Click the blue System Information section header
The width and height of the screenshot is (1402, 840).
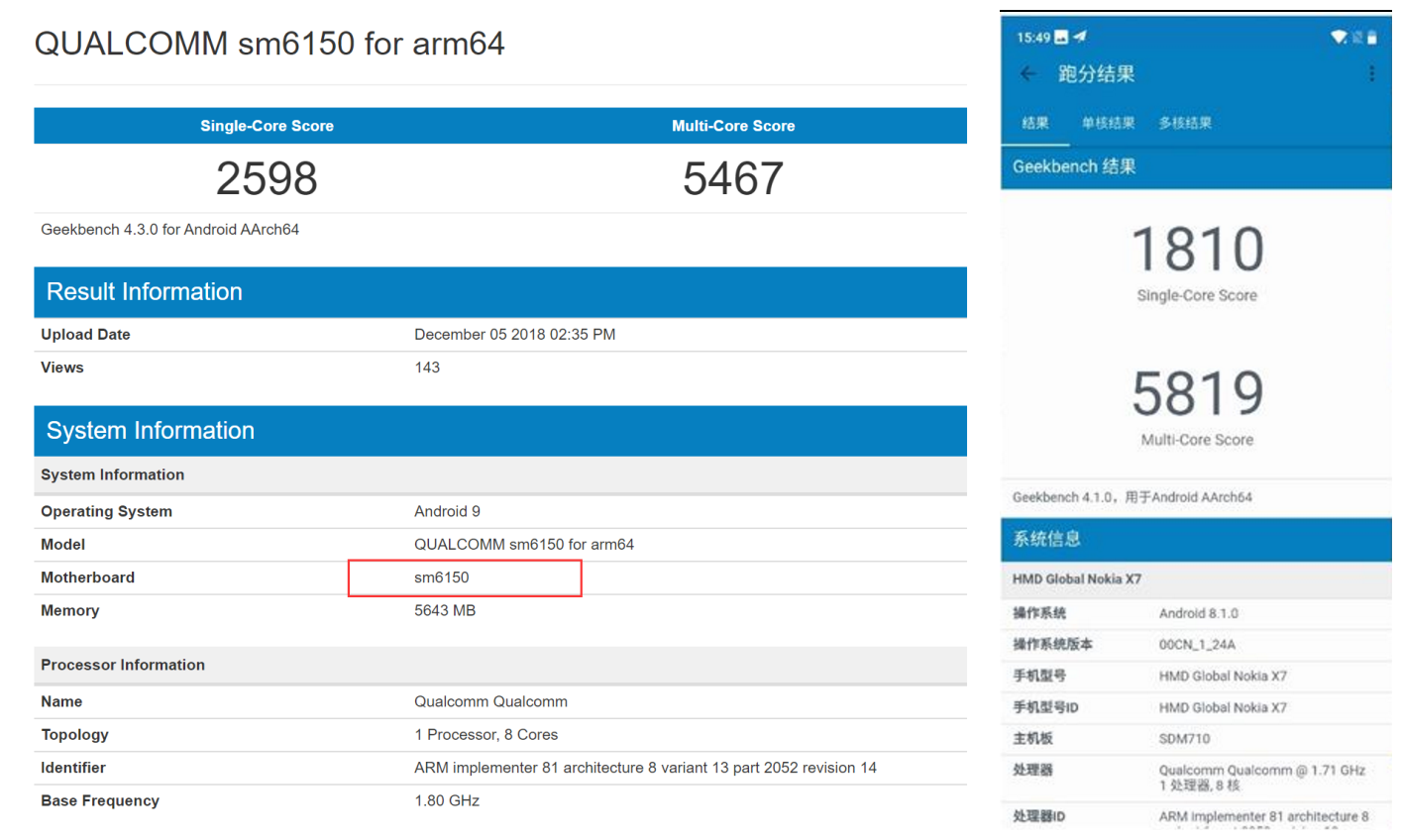point(500,431)
